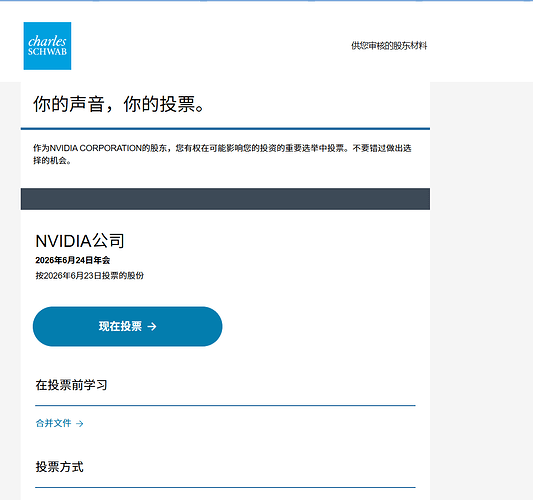Click the 投票方式 section heading
This screenshot has width=533, height=500.
point(59,467)
